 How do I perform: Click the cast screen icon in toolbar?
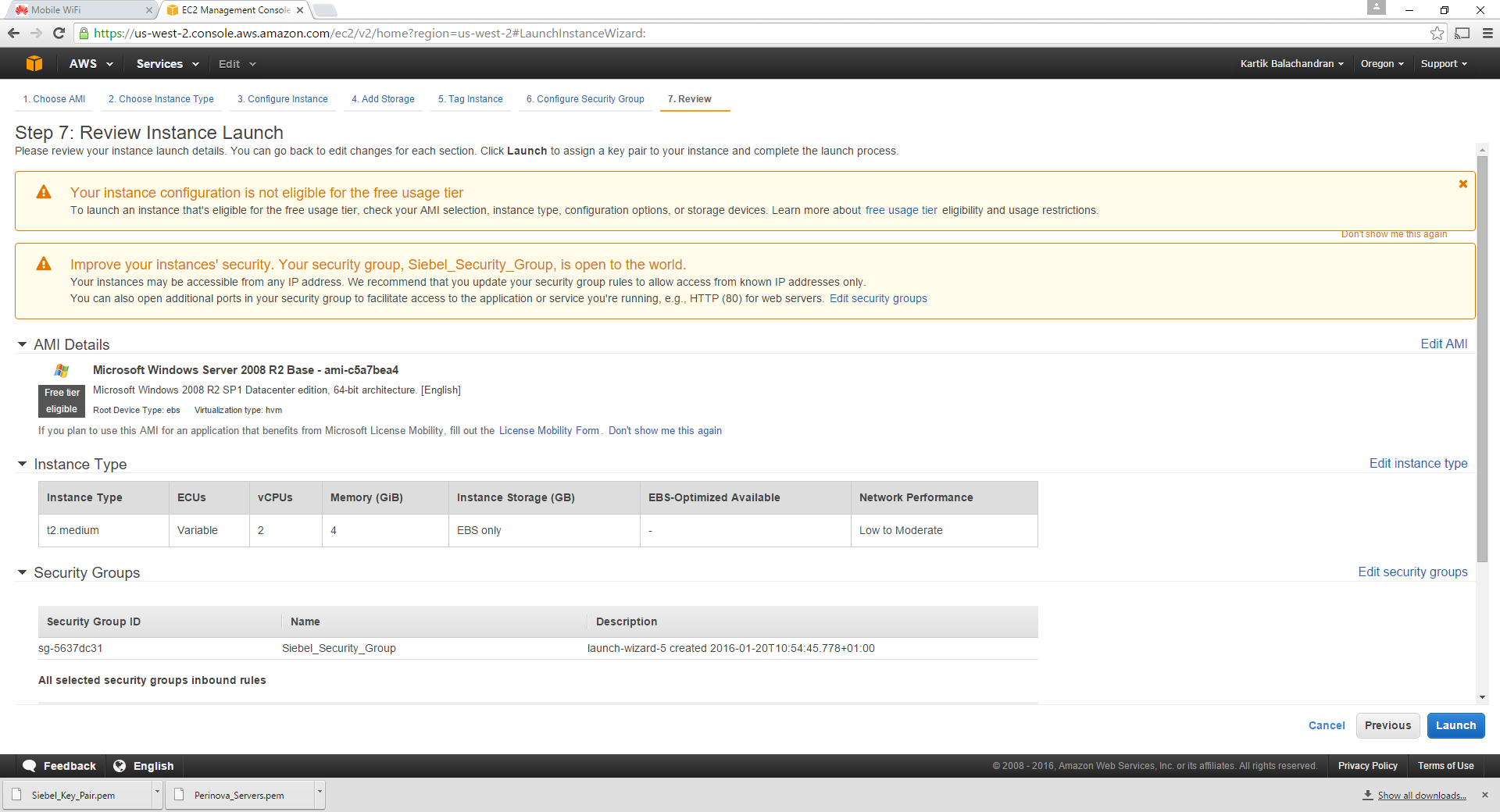point(1462,33)
